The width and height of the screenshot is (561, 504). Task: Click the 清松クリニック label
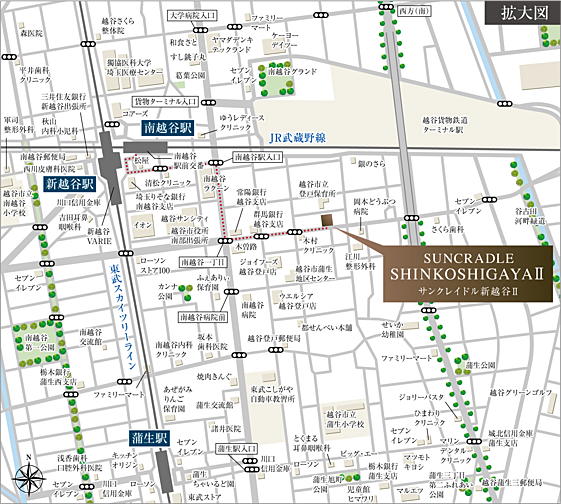click(x=167, y=182)
